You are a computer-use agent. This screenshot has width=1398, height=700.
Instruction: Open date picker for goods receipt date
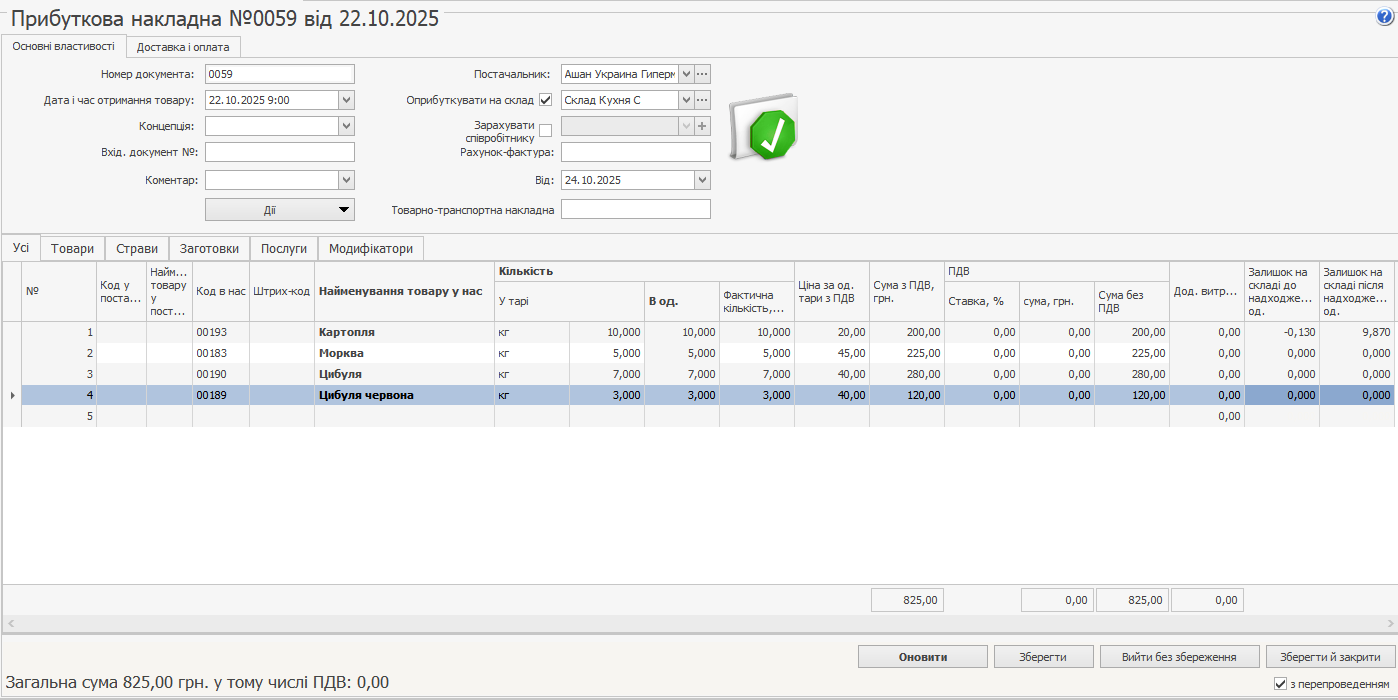click(x=346, y=100)
